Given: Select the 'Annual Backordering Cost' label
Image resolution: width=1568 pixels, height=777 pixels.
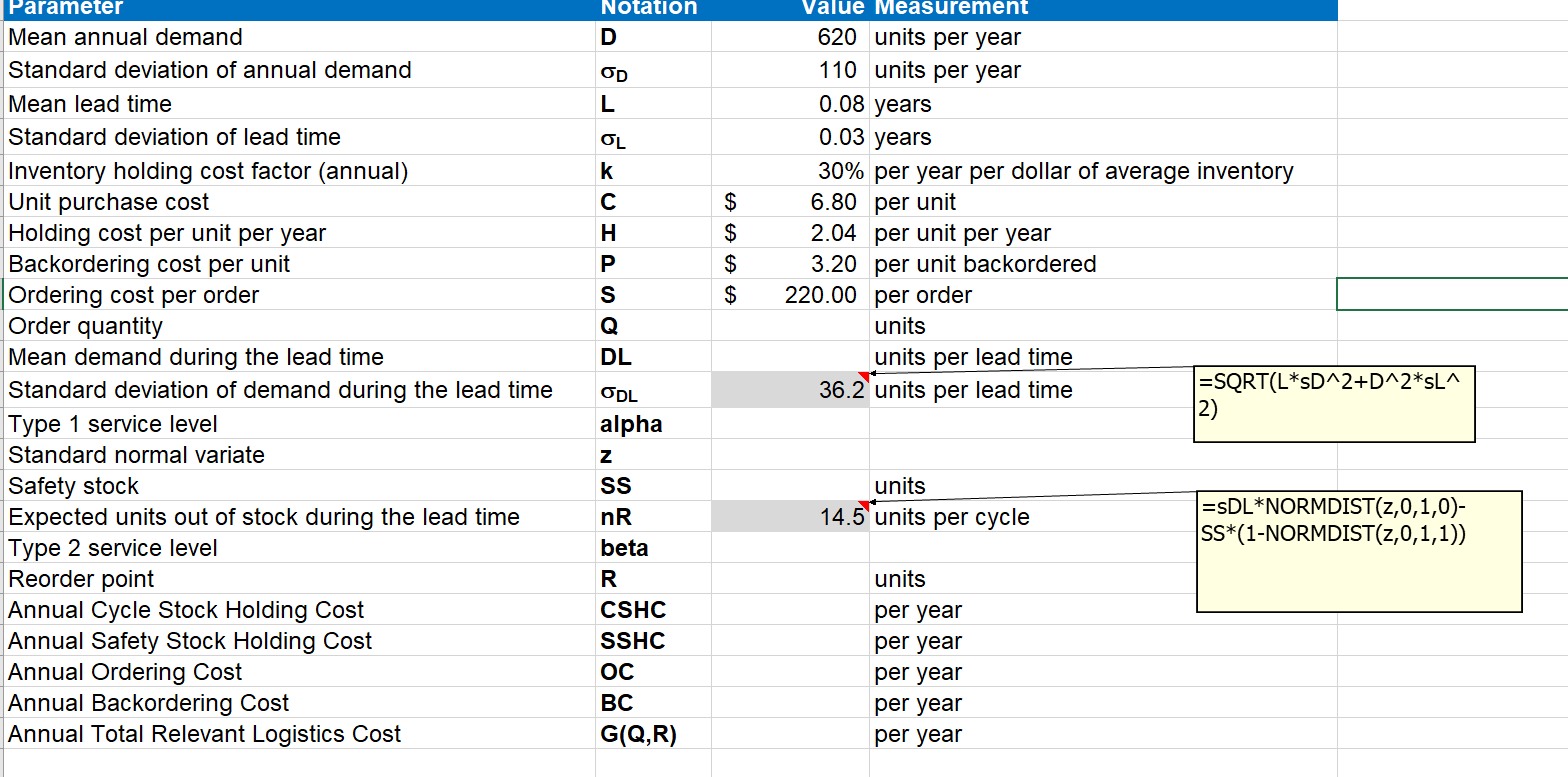Looking at the screenshot, I should click(149, 703).
